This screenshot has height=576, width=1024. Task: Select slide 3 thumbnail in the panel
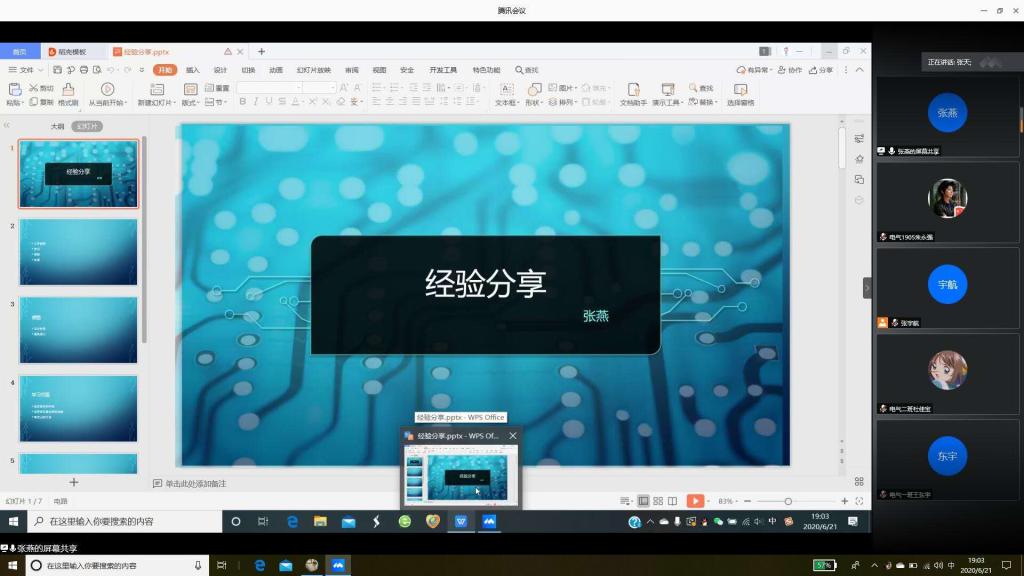78,329
